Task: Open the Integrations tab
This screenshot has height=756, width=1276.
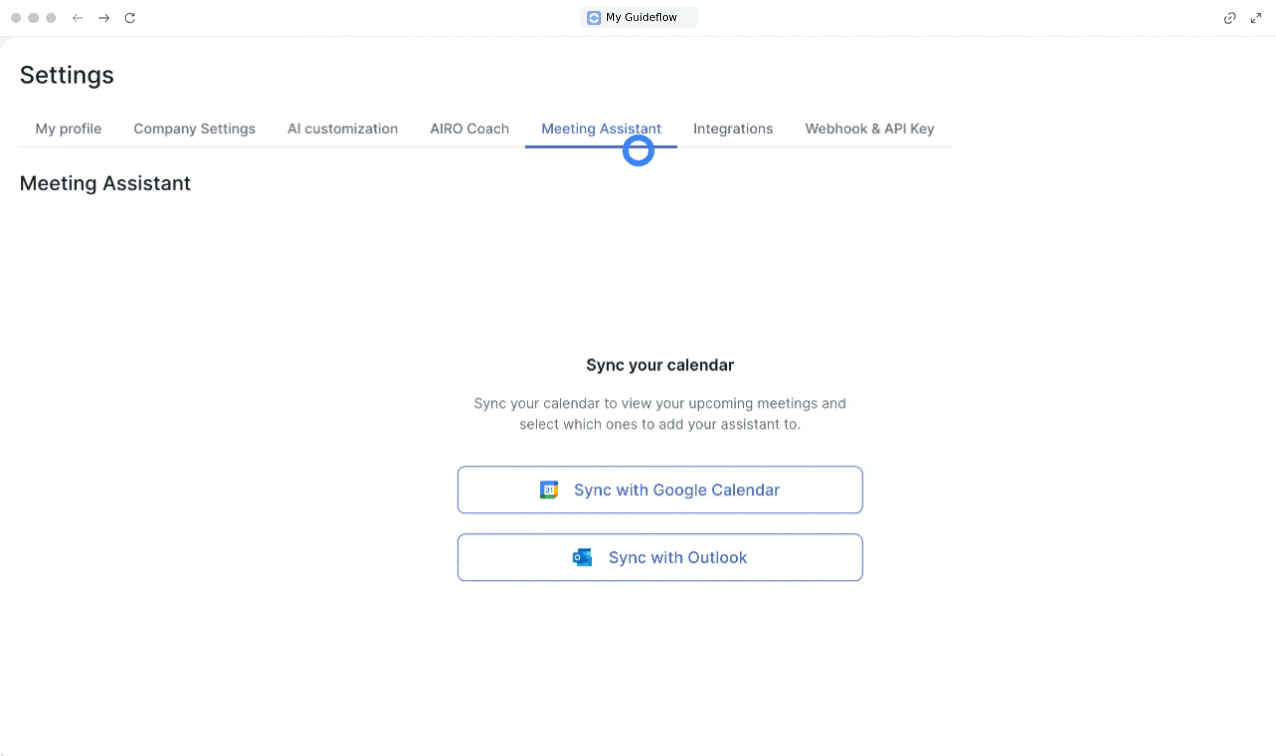Action: click(733, 129)
